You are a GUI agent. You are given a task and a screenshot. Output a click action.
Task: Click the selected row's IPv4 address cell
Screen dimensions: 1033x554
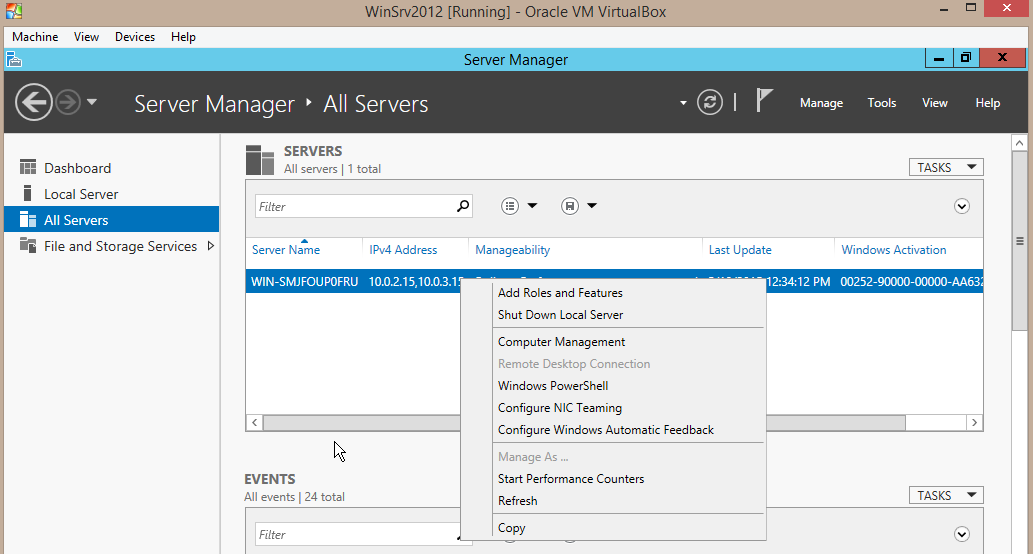(416, 282)
